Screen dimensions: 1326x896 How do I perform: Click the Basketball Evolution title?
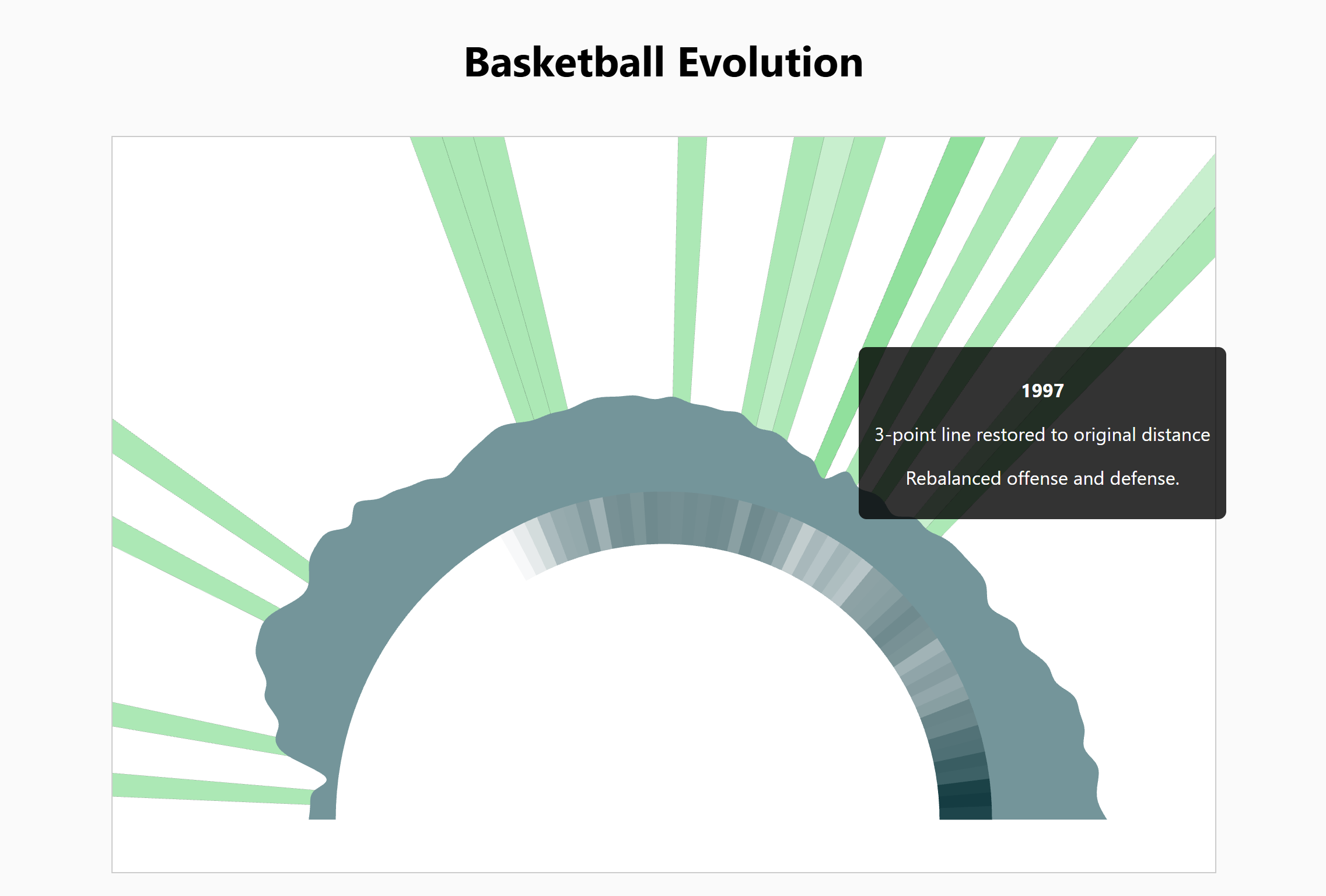point(663,62)
